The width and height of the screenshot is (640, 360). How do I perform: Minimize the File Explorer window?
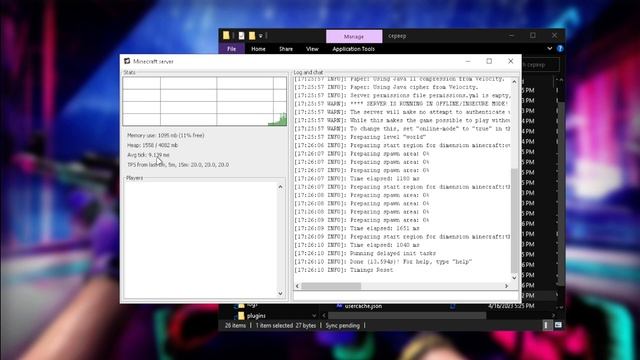point(511,36)
